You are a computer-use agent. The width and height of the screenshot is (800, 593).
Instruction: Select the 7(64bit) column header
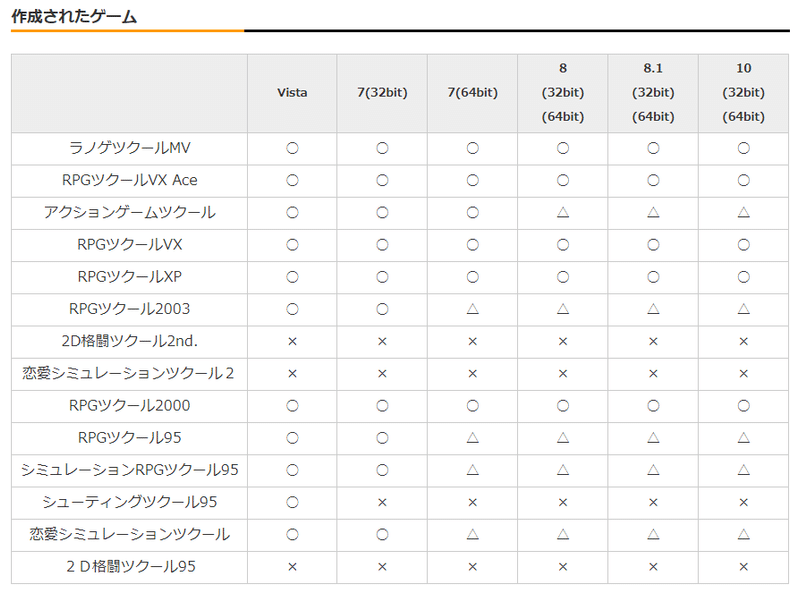(472, 93)
